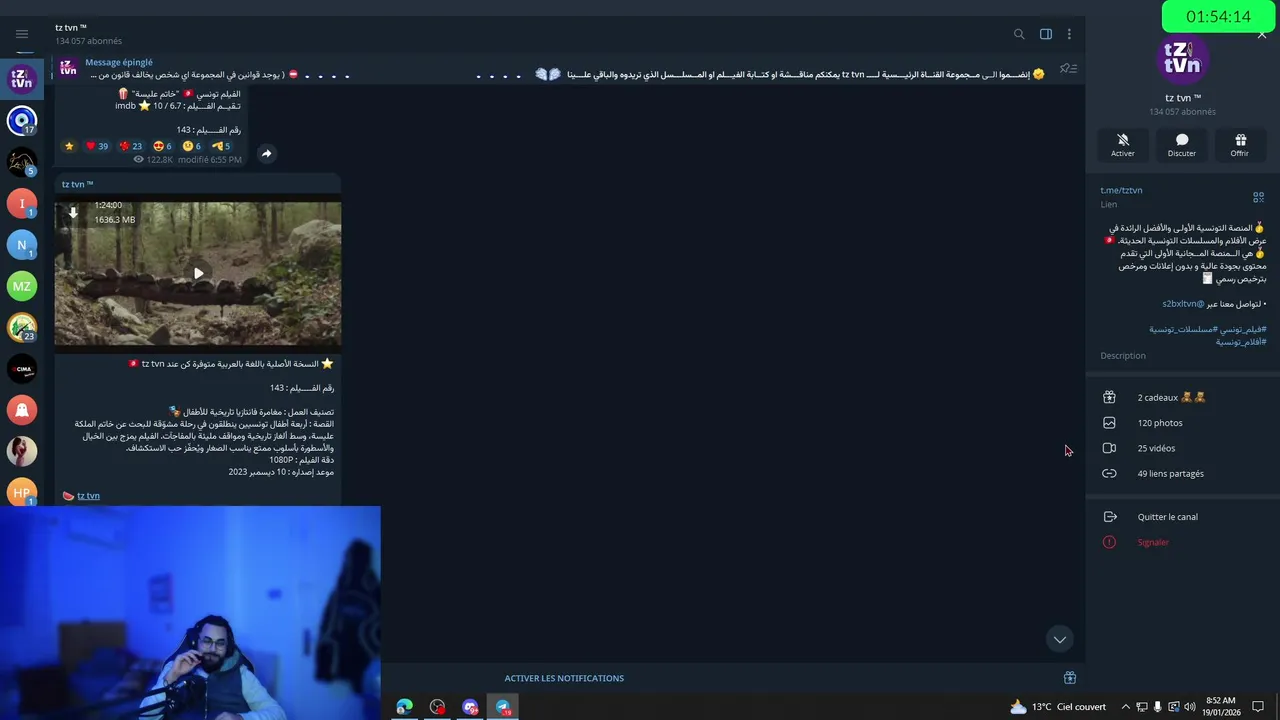Open the three-dot channel options menu

1069,34
